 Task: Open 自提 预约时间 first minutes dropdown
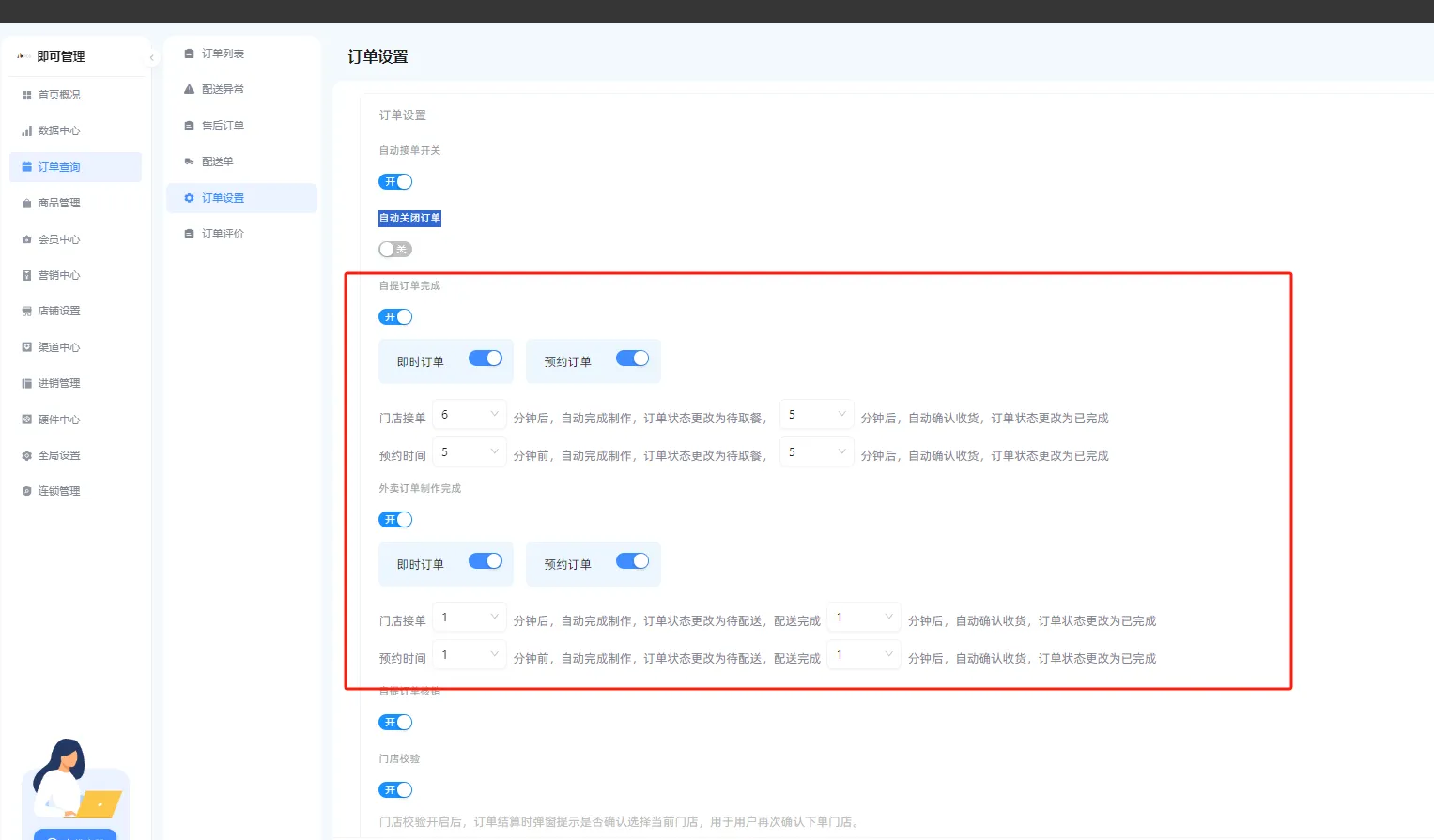[x=470, y=452]
